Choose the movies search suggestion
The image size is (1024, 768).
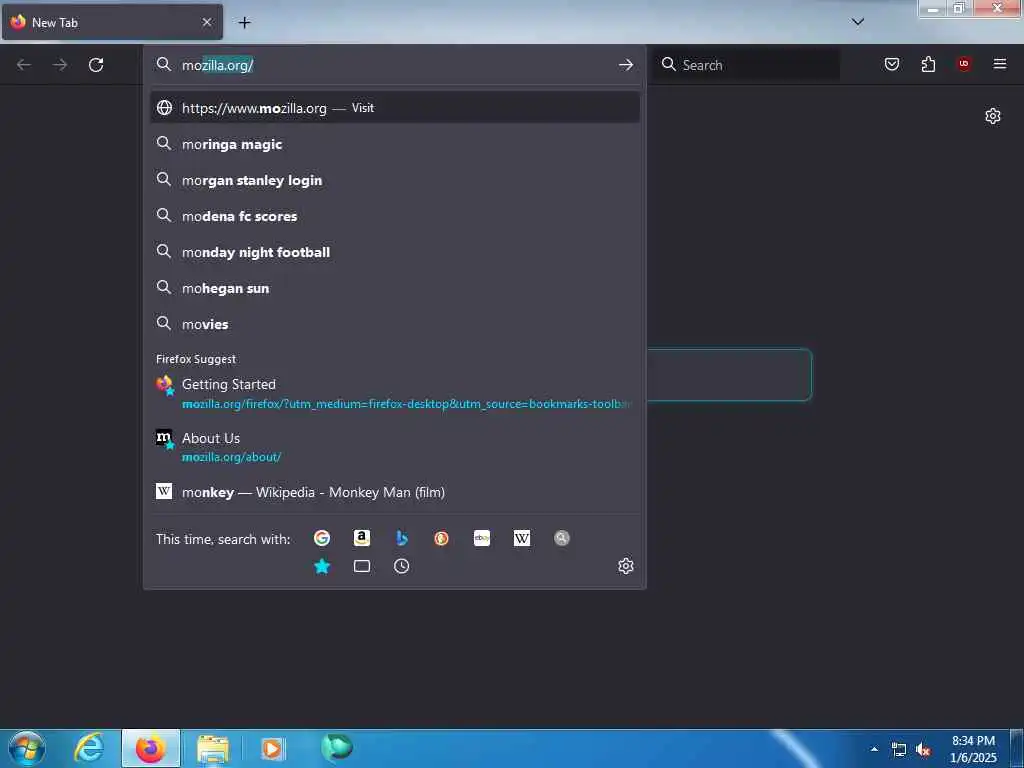coord(394,324)
